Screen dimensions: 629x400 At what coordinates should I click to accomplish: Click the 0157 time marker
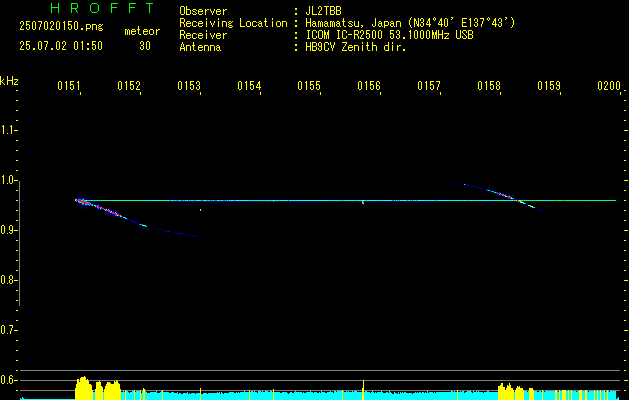[x=429, y=86]
